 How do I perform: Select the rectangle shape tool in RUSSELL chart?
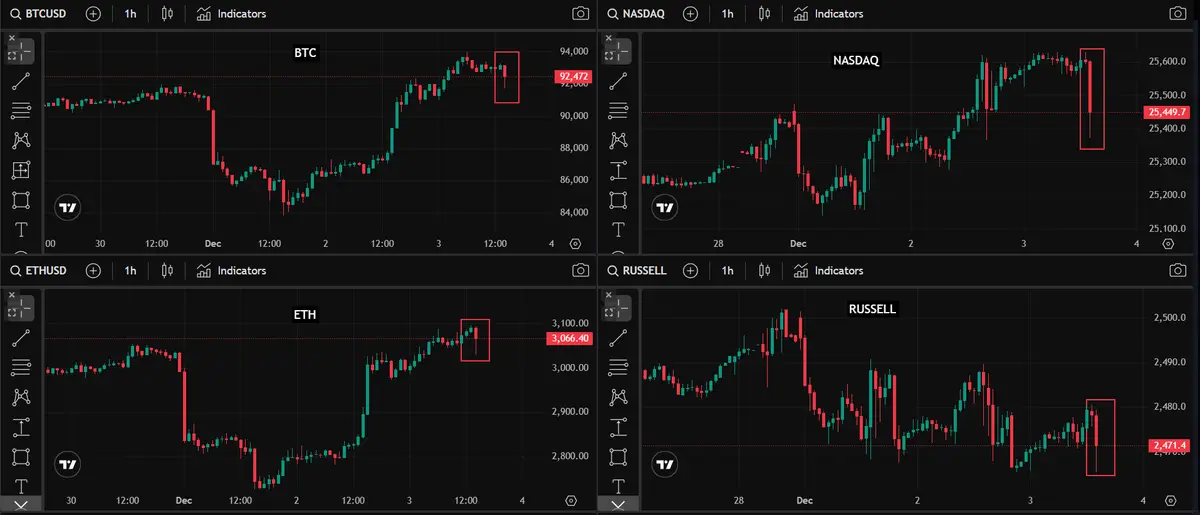[x=617, y=457]
